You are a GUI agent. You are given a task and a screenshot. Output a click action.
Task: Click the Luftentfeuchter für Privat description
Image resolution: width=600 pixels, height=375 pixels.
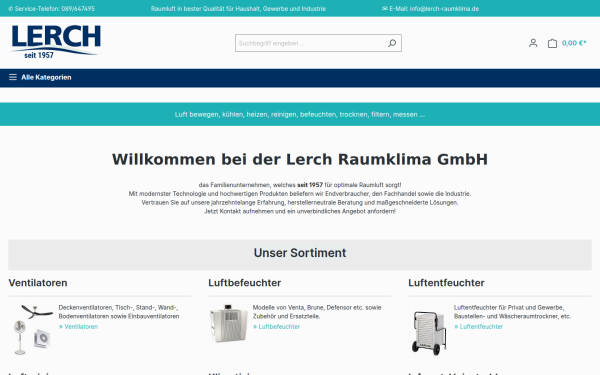point(512,312)
